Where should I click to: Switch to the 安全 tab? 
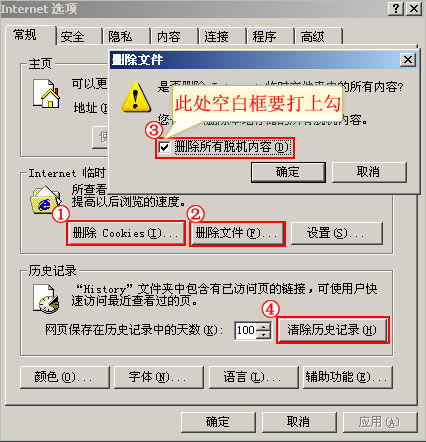tap(79, 36)
